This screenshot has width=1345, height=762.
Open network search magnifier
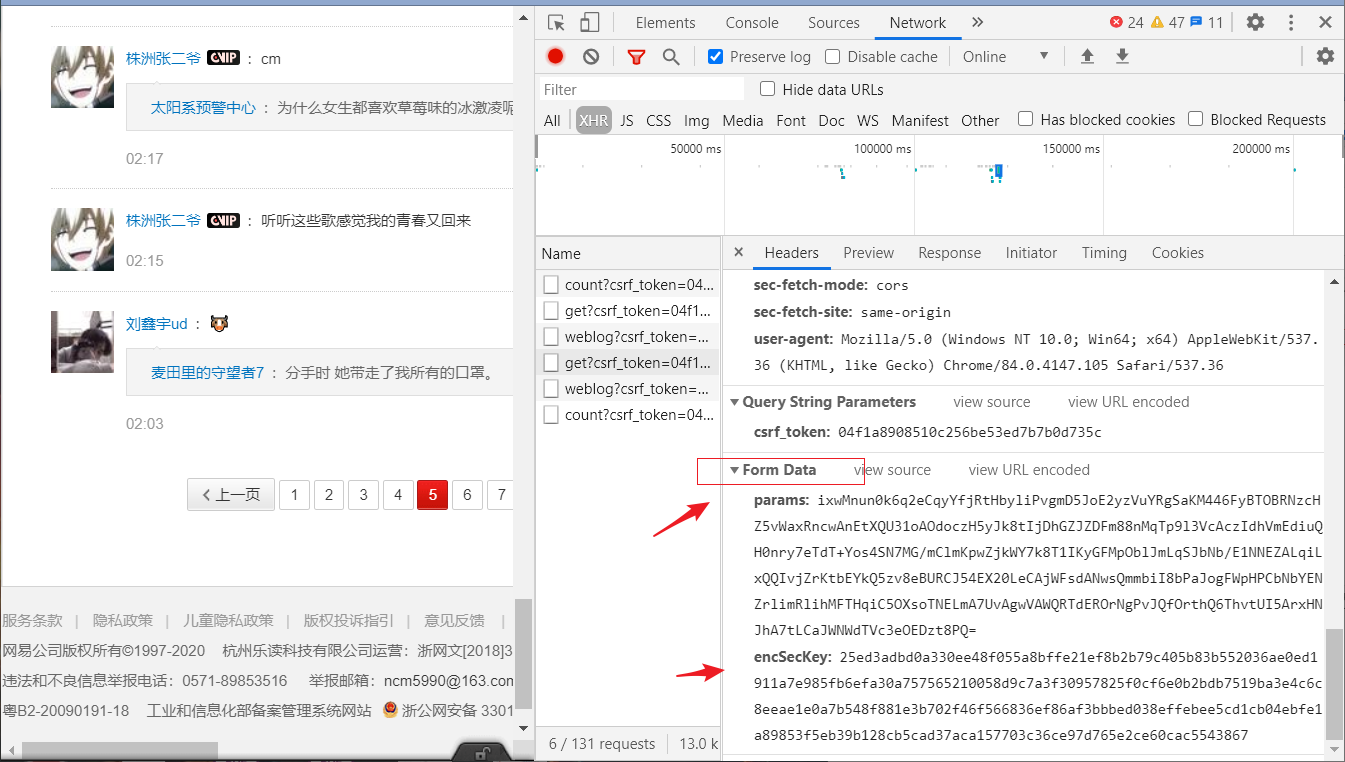(x=671, y=57)
